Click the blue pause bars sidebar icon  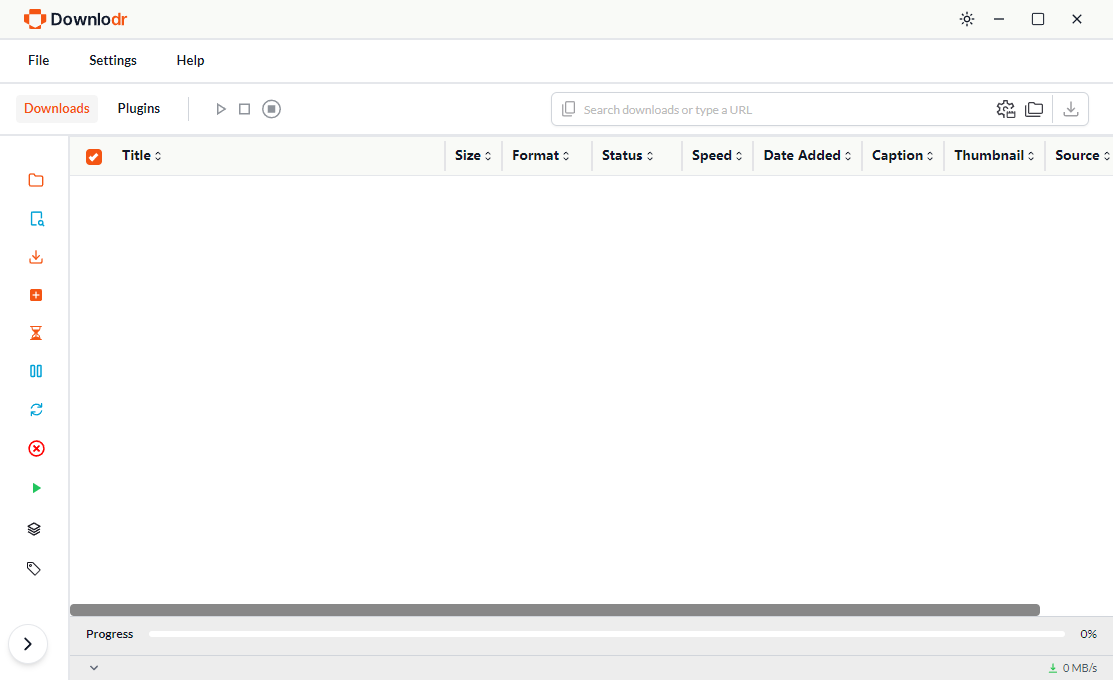coord(36,371)
